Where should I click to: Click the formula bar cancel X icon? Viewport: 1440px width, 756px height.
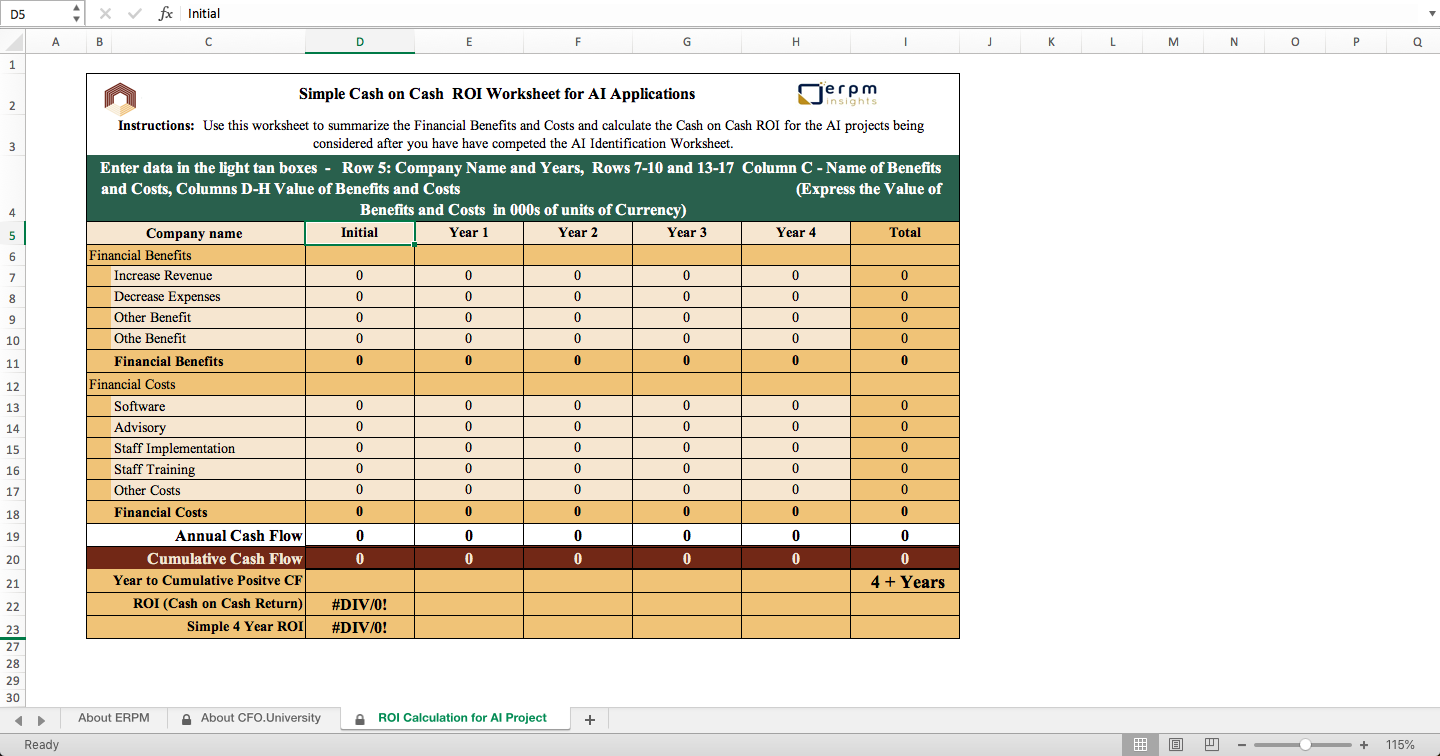(106, 13)
